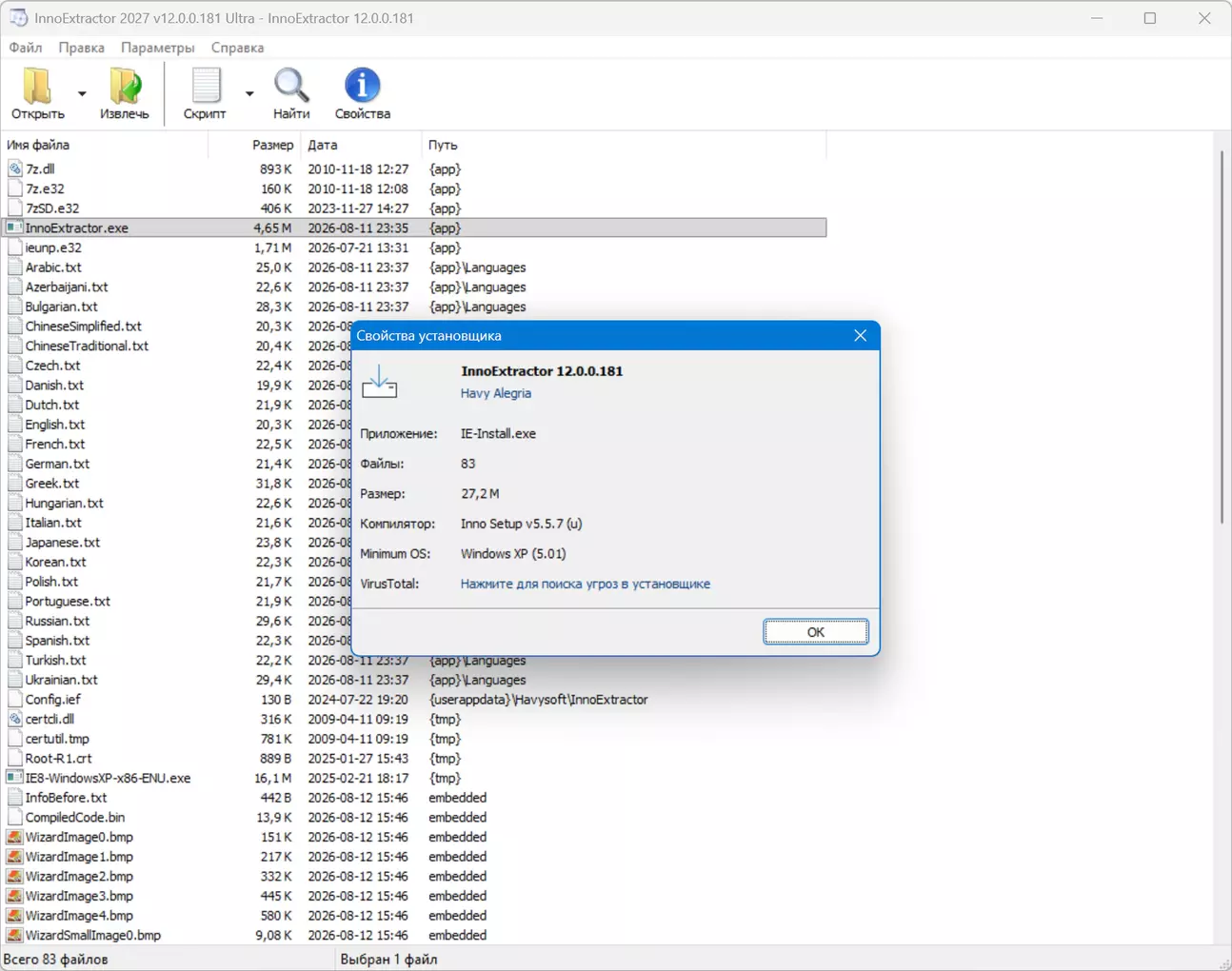Select the 7zSD.e32 file icon
1232x971 pixels.
pyautogui.click(x=15, y=208)
